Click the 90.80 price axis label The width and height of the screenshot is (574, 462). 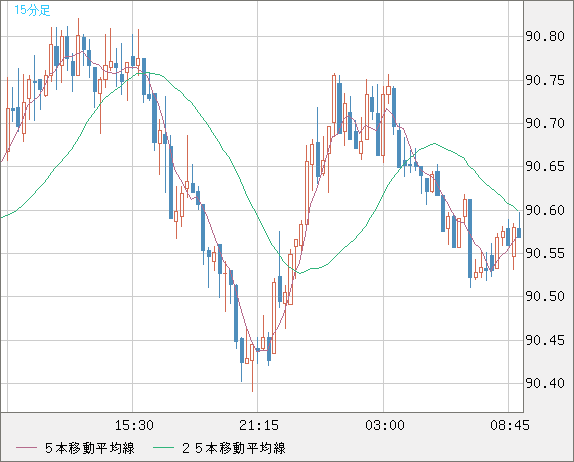(545, 36)
